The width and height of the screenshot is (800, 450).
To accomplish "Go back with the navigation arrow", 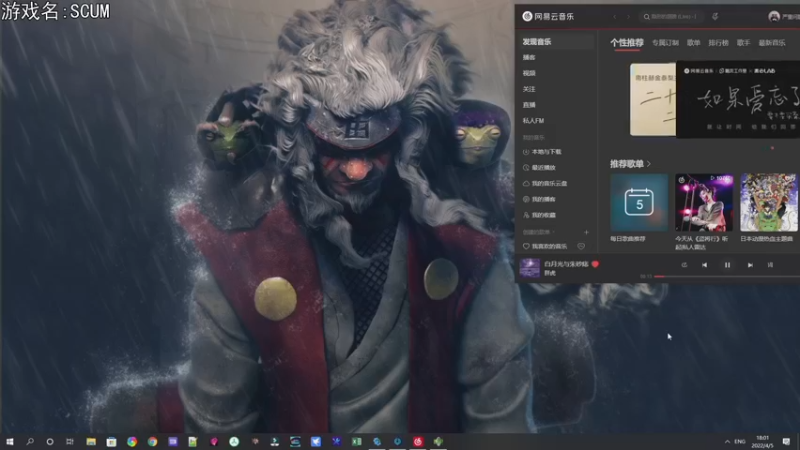I will point(615,17).
